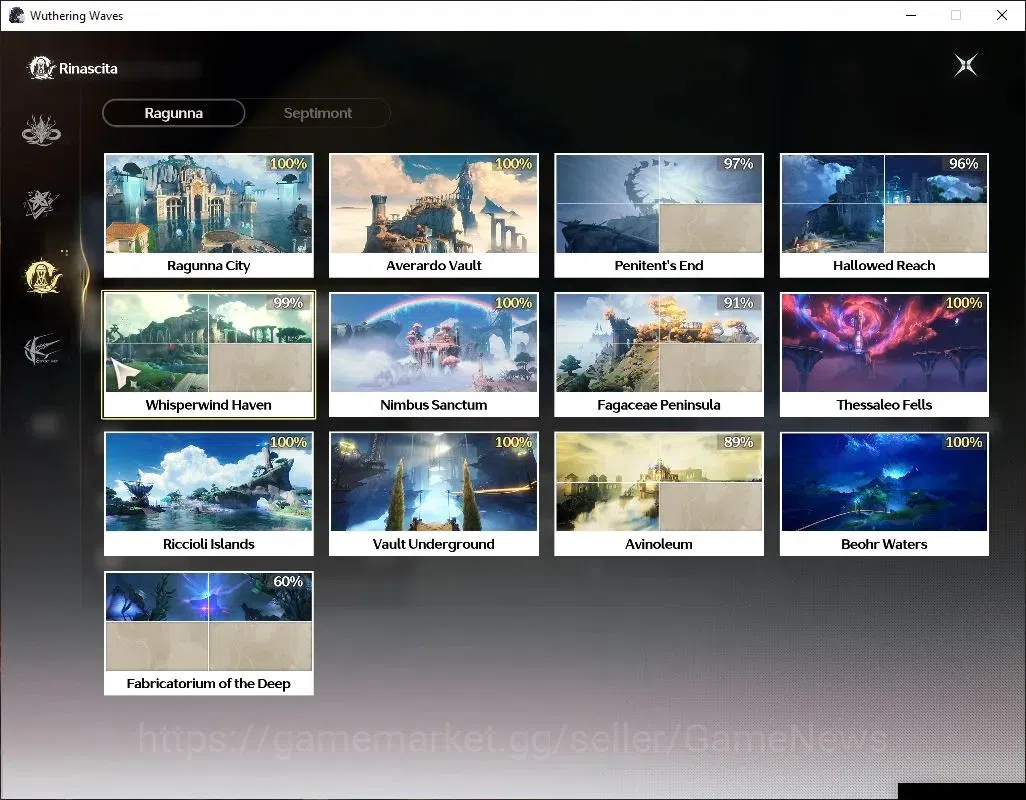1026x800 pixels.
Task: Click the 100% badge on Ragunna City
Action: point(288,164)
